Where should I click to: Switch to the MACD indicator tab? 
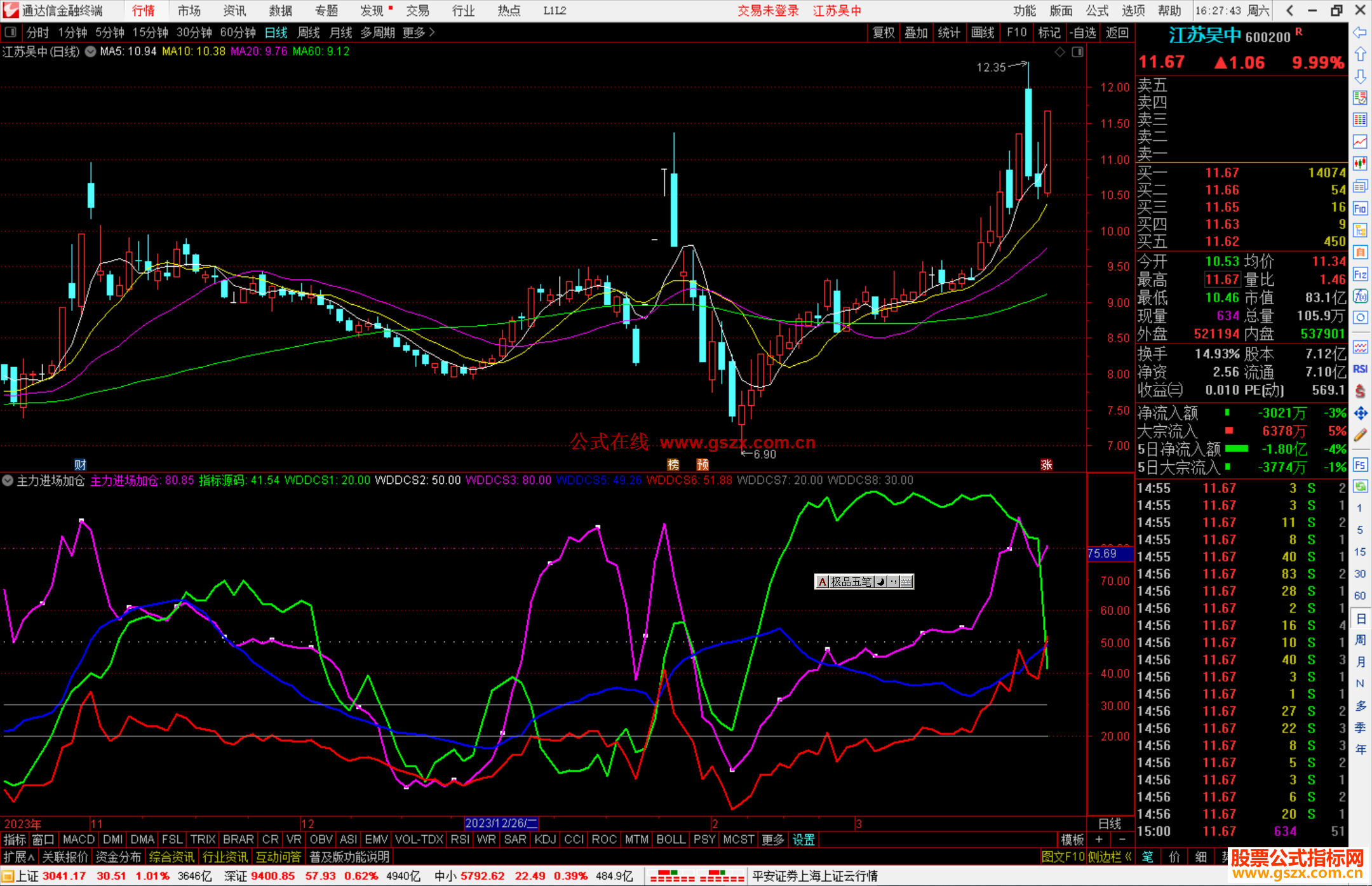[x=79, y=840]
